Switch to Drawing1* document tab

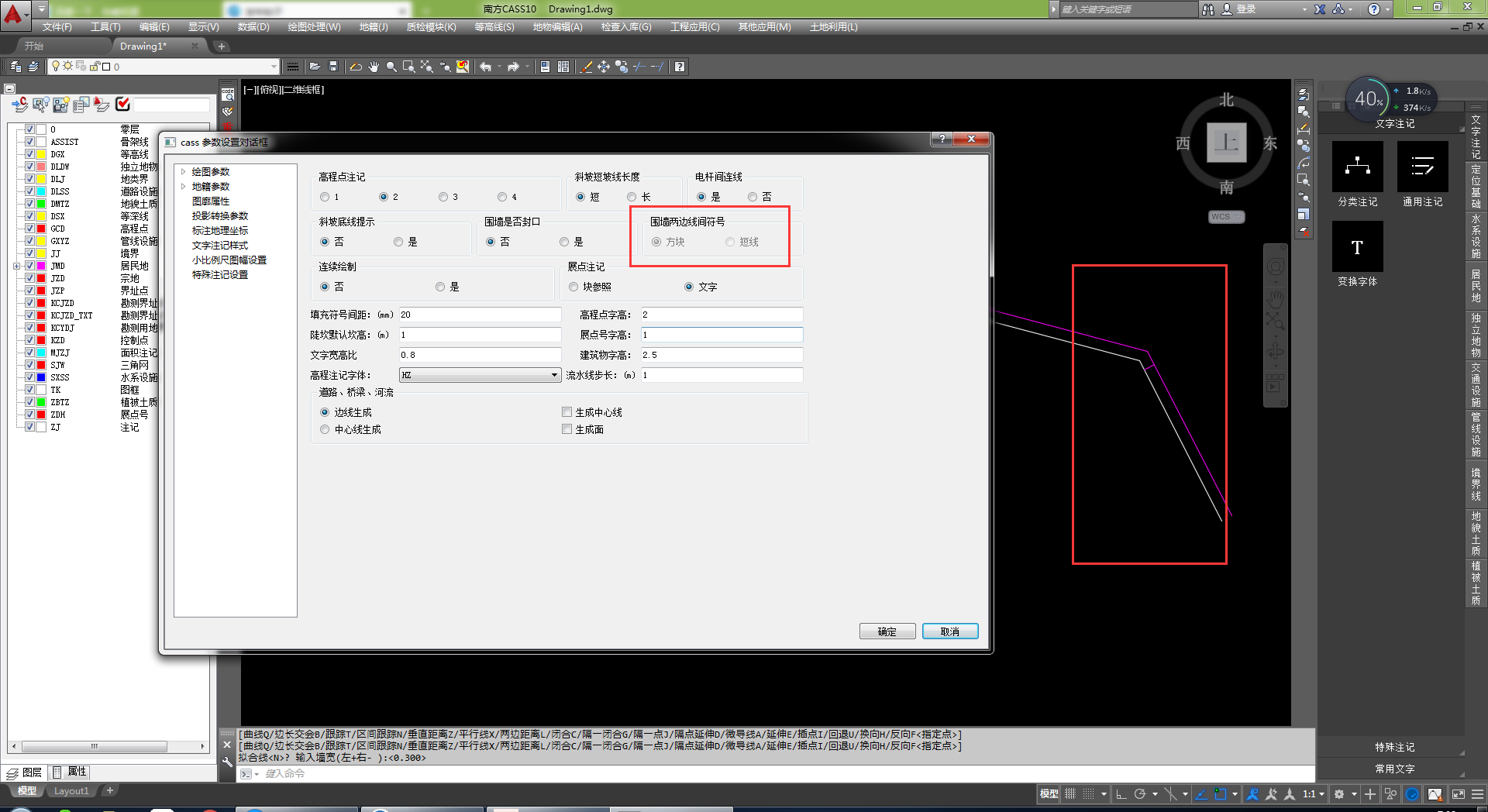coord(143,46)
